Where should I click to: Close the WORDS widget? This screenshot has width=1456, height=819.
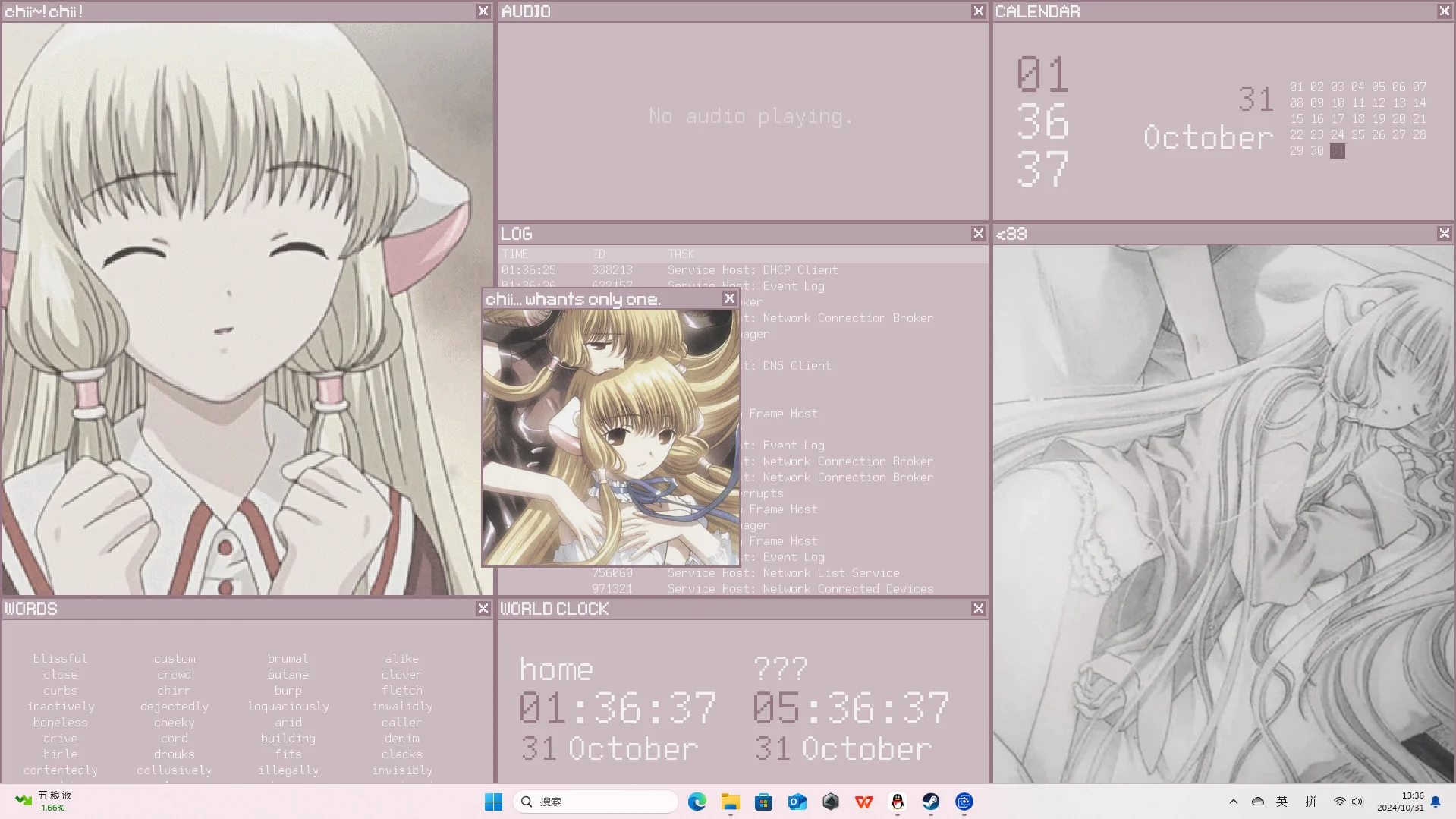pyautogui.click(x=483, y=608)
